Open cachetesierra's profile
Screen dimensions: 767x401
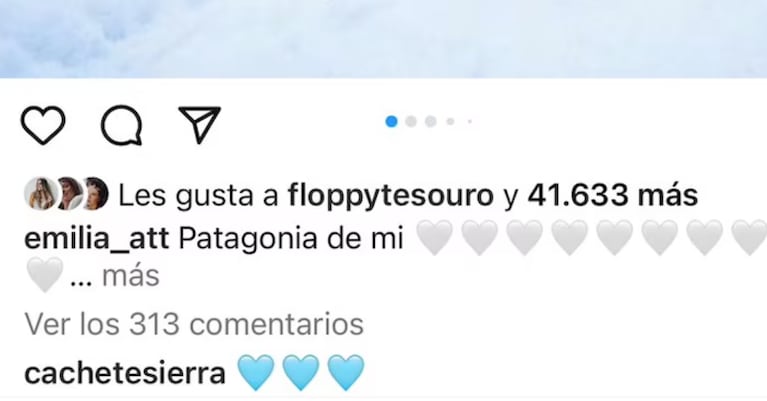(125, 374)
